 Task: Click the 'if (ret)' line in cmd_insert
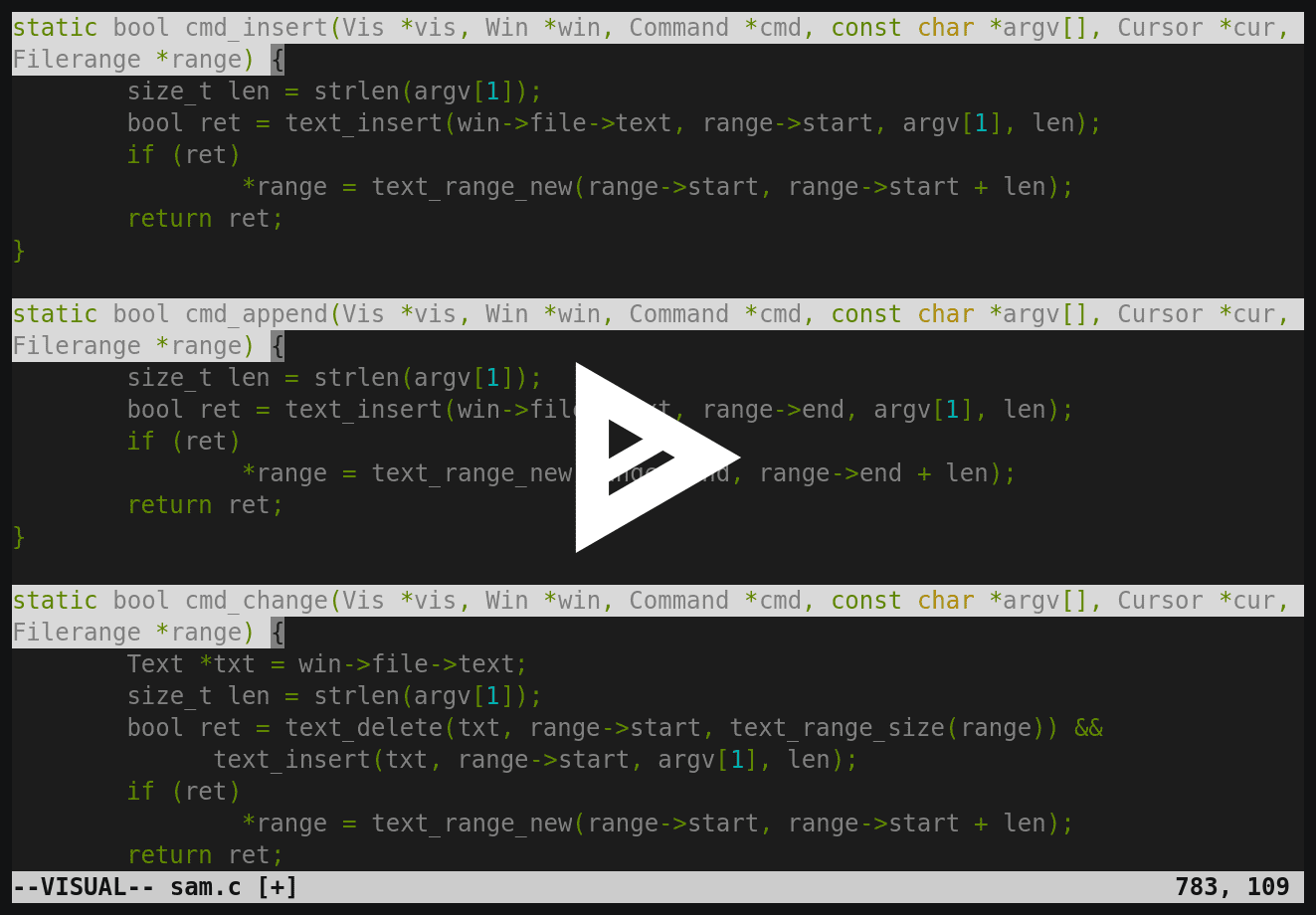[184, 155]
